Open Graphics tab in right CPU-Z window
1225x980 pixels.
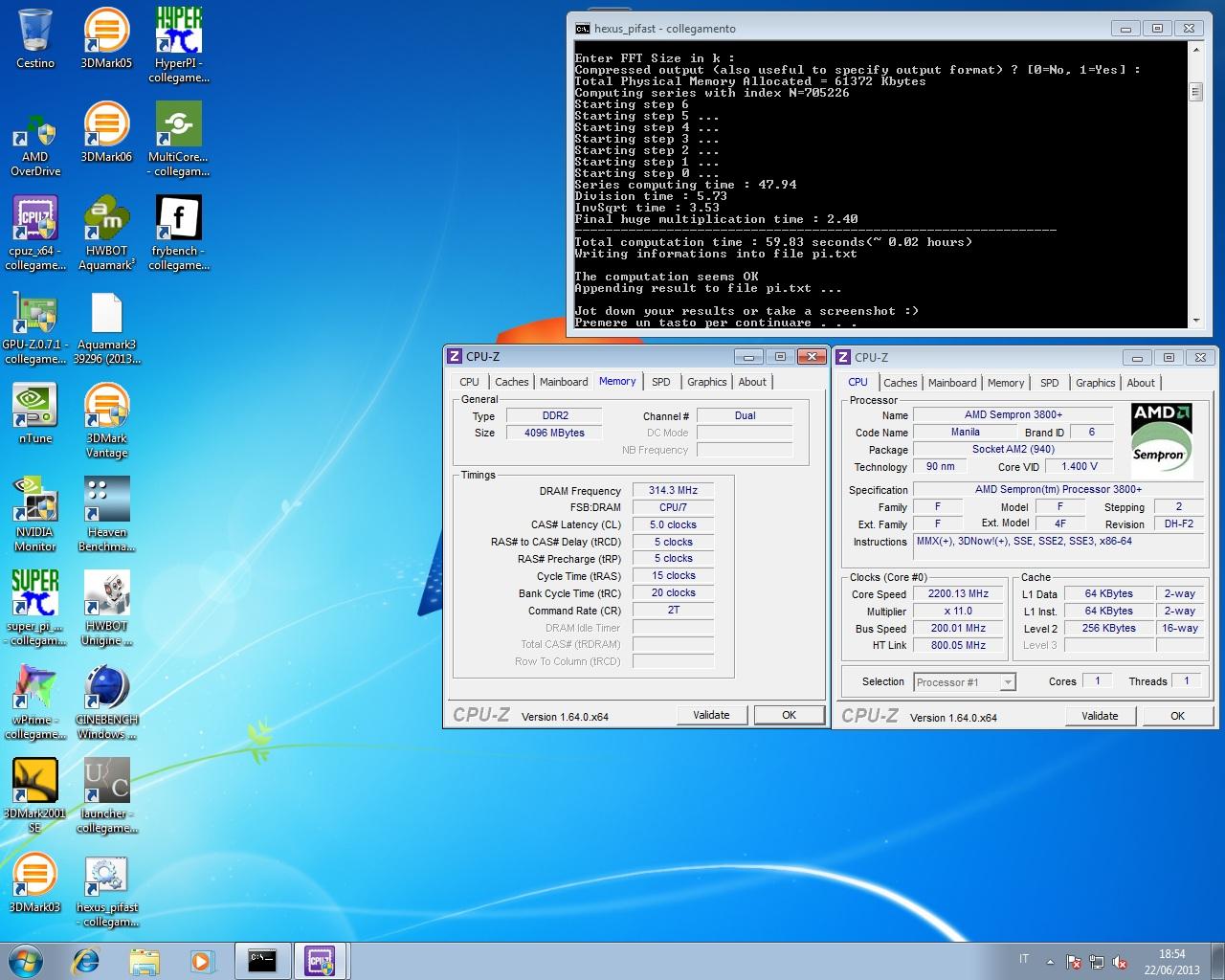1096,383
